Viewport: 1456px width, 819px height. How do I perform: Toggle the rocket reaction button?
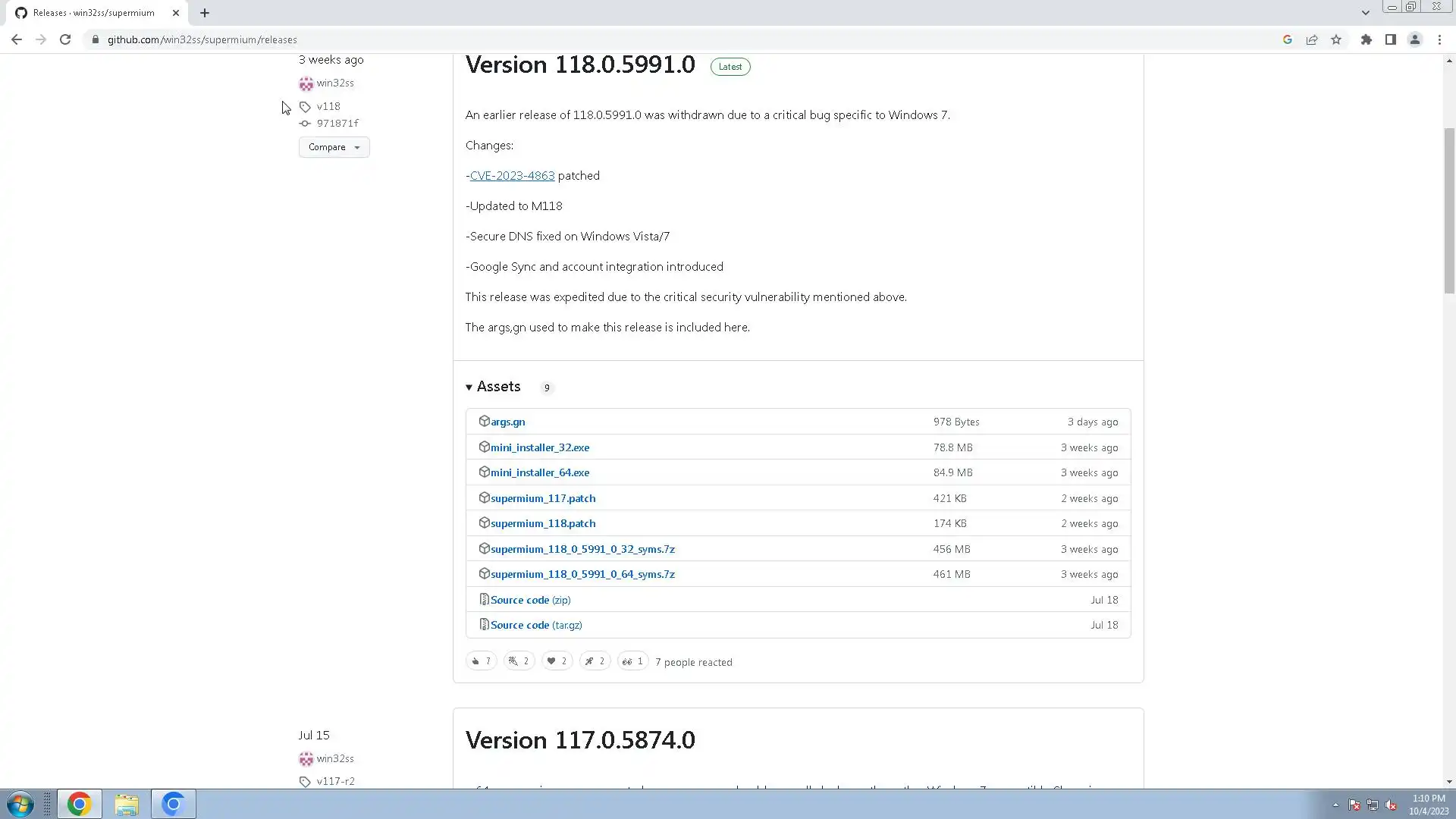pyautogui.click(x=595, y=661)
